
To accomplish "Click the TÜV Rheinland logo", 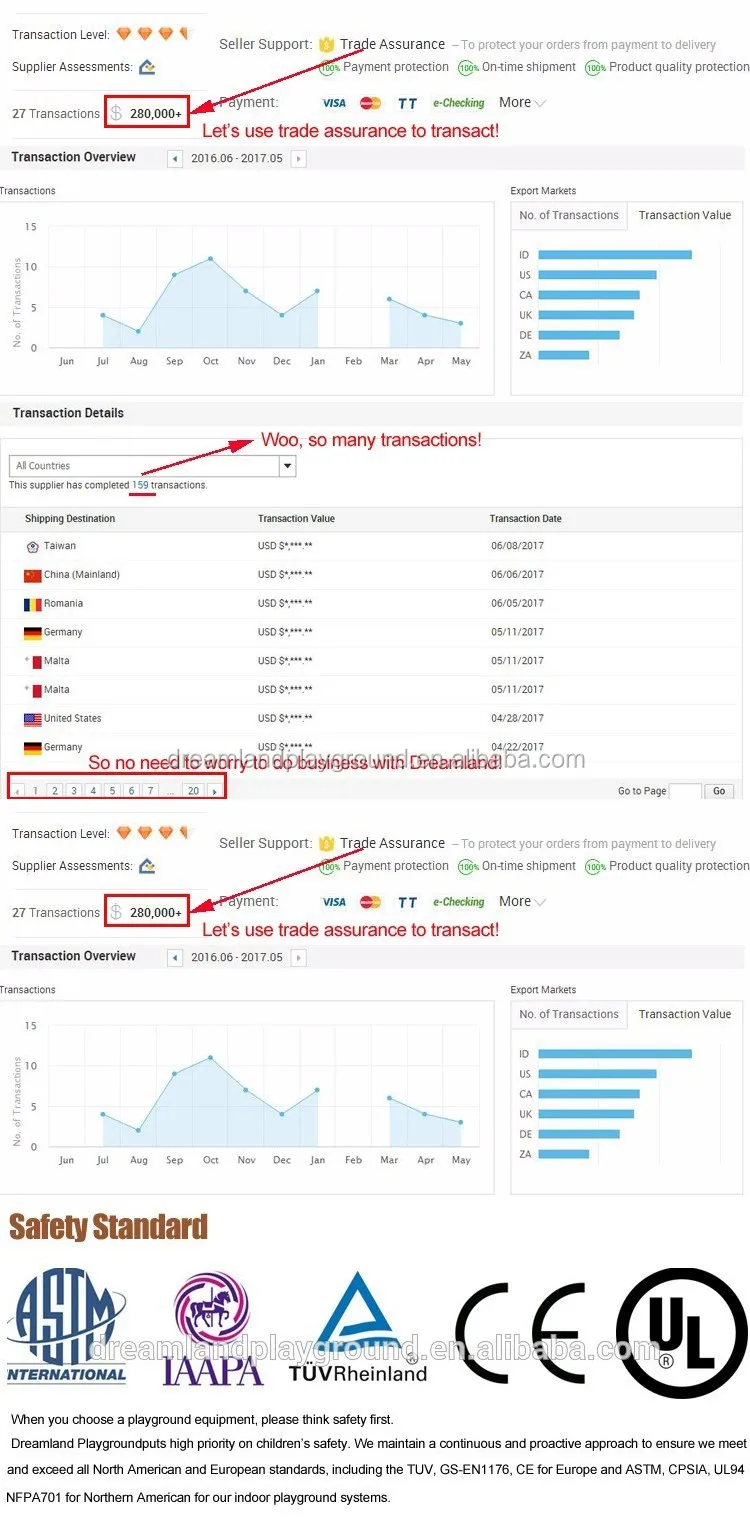I will coord(358,1327).
